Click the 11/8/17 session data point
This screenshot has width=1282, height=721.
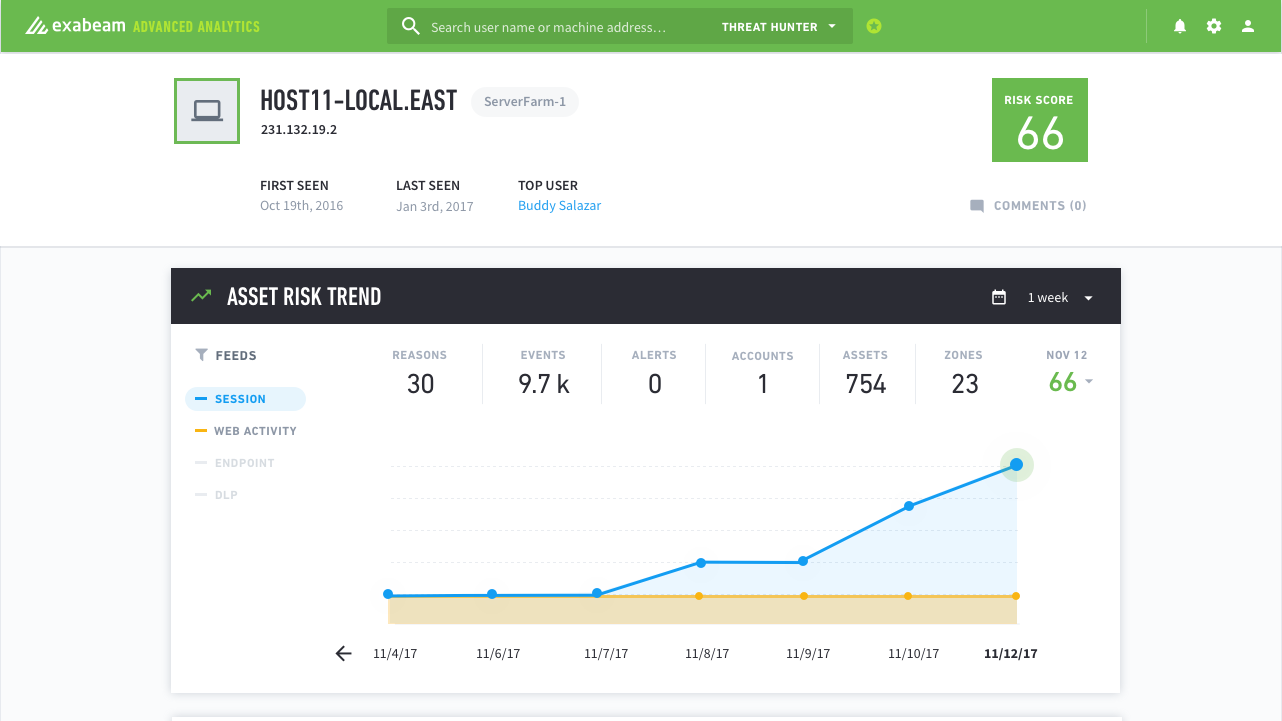(x=701, y=563)
